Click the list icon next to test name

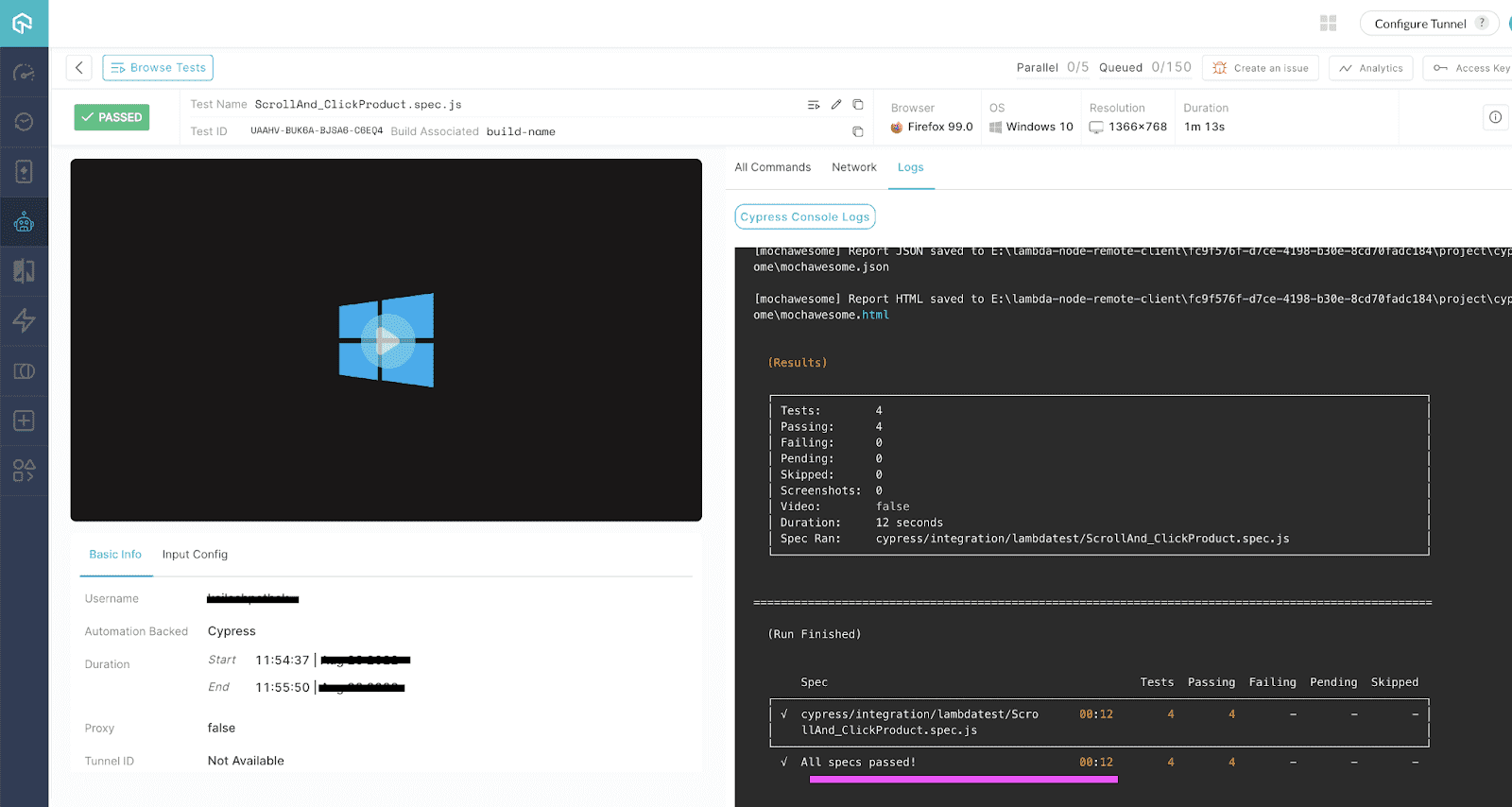point(814,105)
